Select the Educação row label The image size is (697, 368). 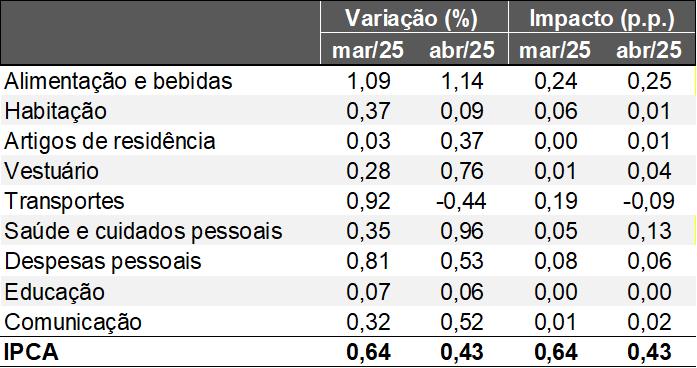[55, 292]
